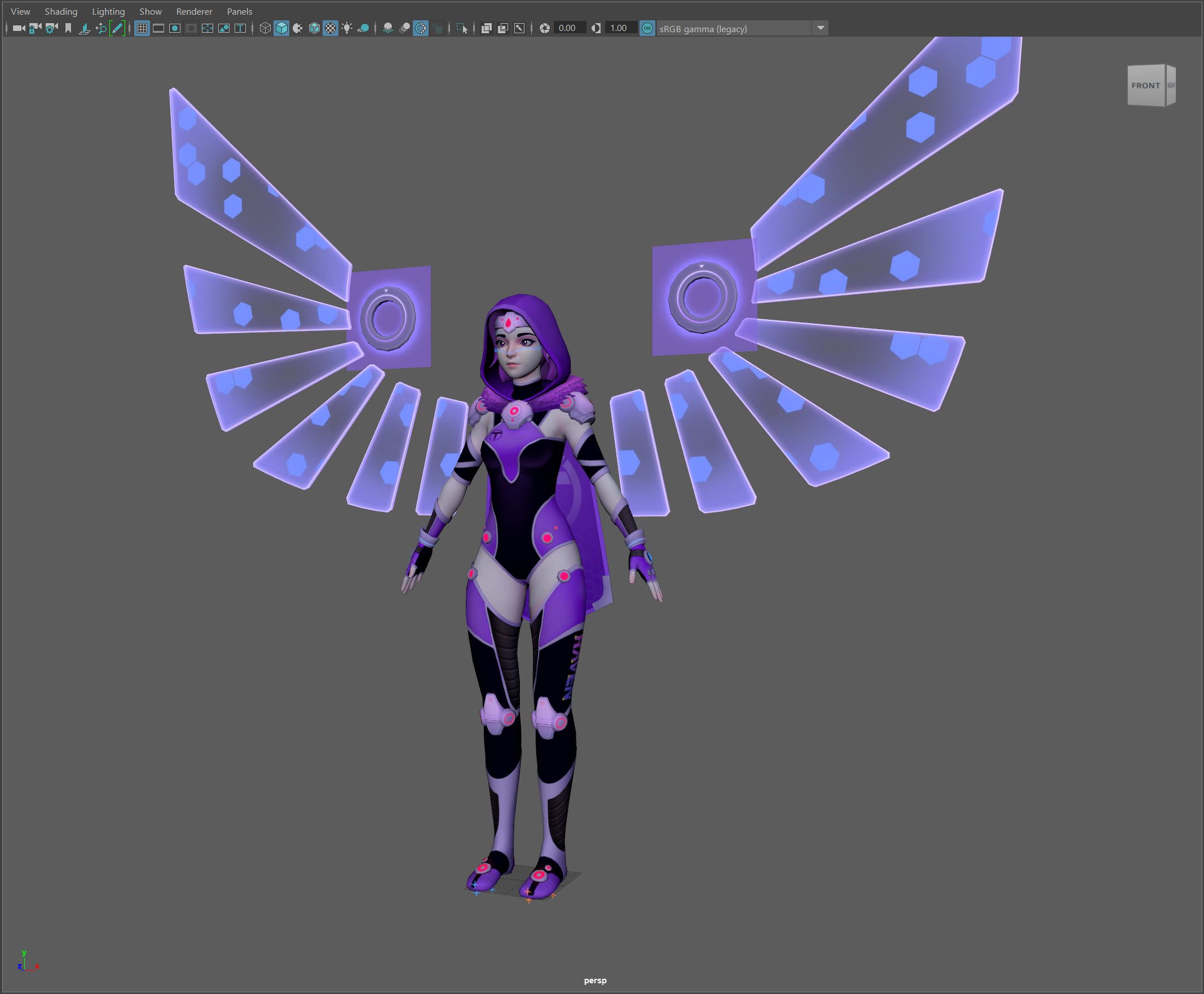Toggle the X-Ray Joints icon
Viewport: 1204px width, 994px height.
tap(519, 28)
